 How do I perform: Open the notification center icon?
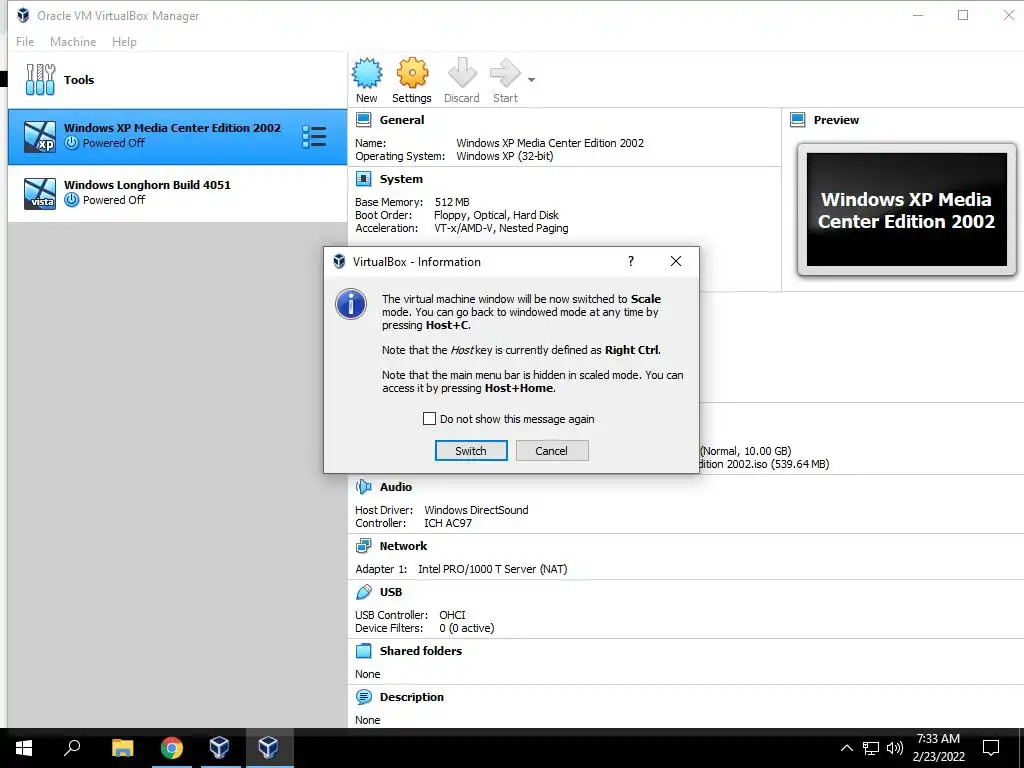coord(991,748)
